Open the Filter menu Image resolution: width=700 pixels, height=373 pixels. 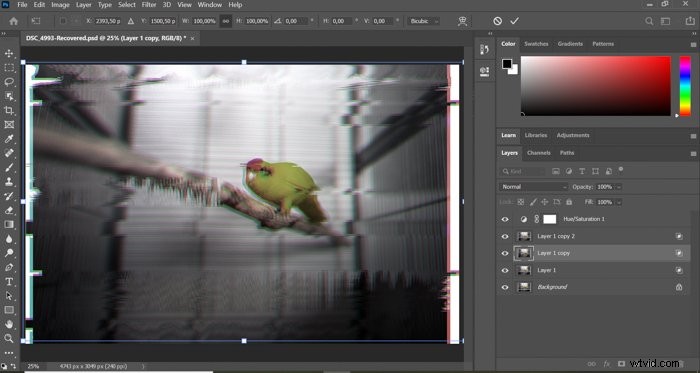coord(149,5)
